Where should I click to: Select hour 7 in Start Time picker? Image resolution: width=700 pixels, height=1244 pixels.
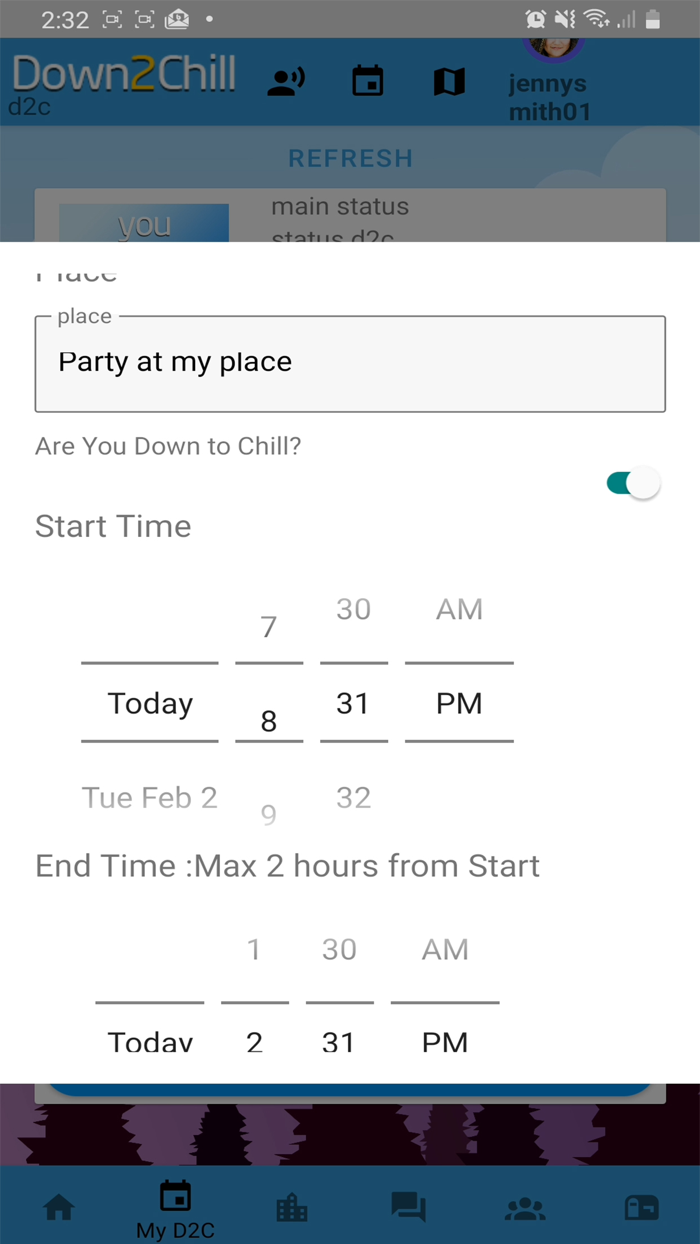(x=268, y=627)
